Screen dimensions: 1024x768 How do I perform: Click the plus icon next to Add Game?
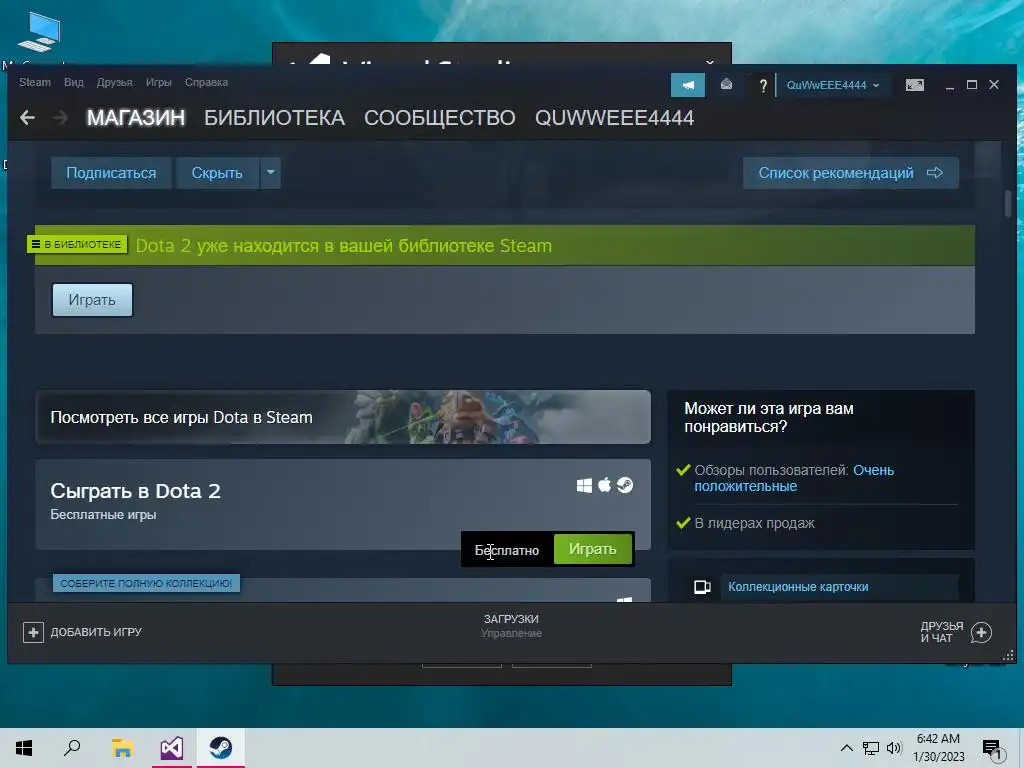[33, 632]
